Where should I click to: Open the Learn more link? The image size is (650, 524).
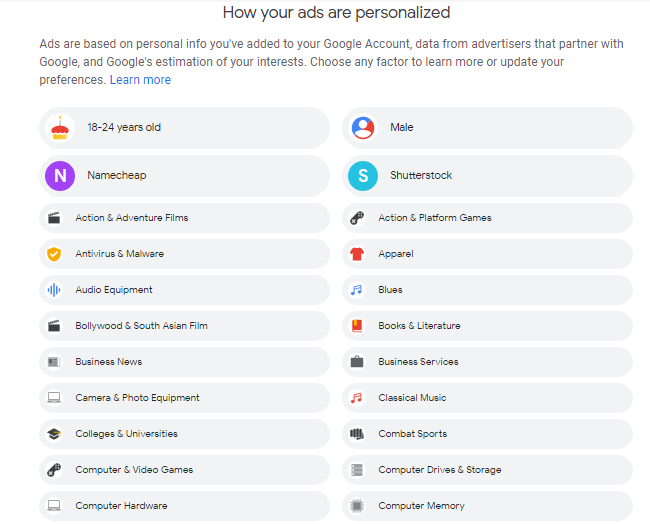pos(140,80)
